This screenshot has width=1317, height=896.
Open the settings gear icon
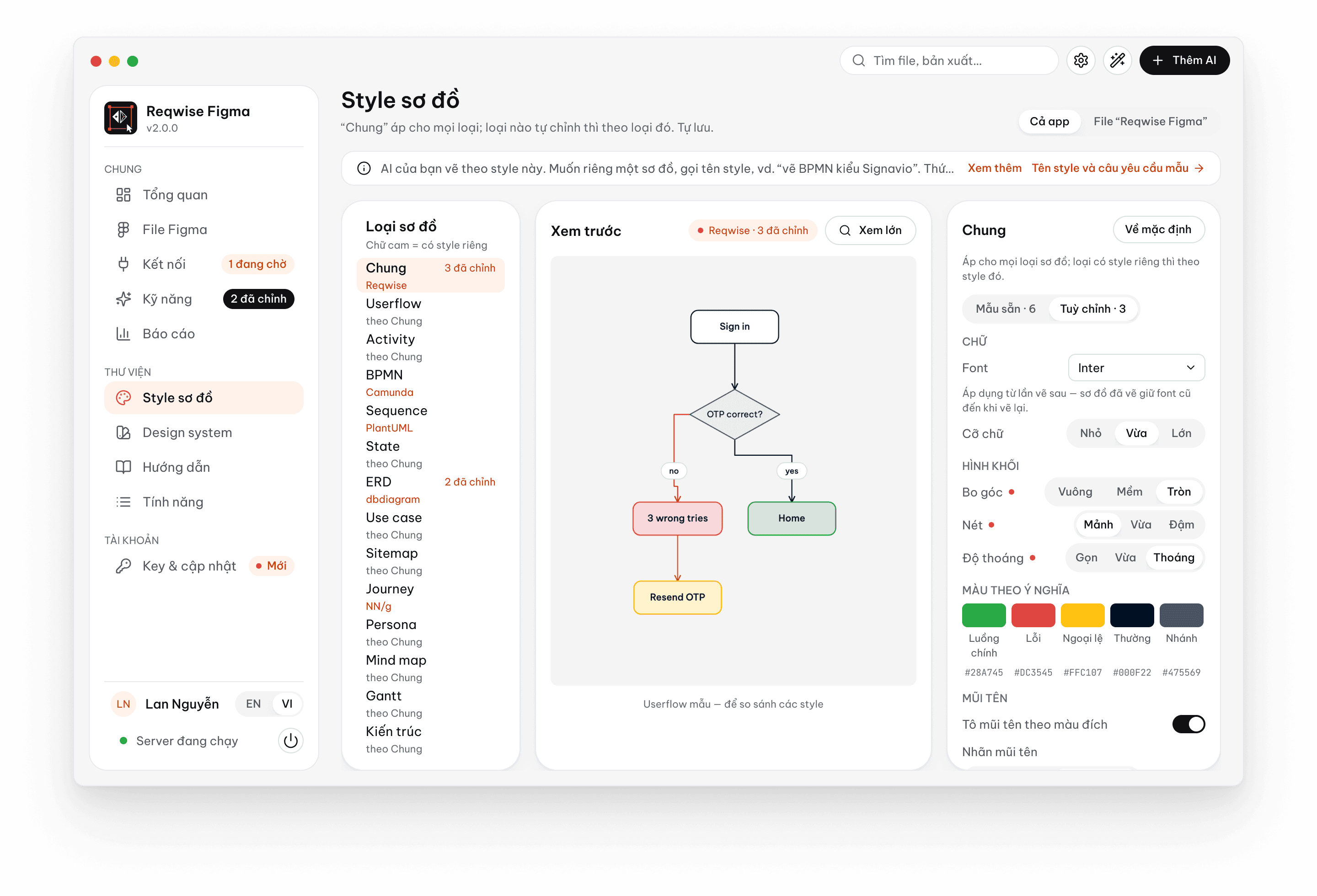1081,61
